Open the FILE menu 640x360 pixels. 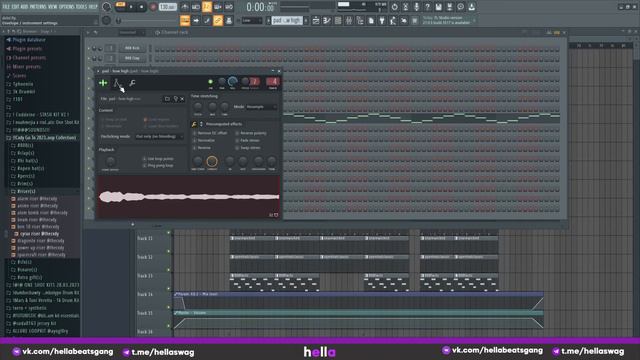(6, 7)
